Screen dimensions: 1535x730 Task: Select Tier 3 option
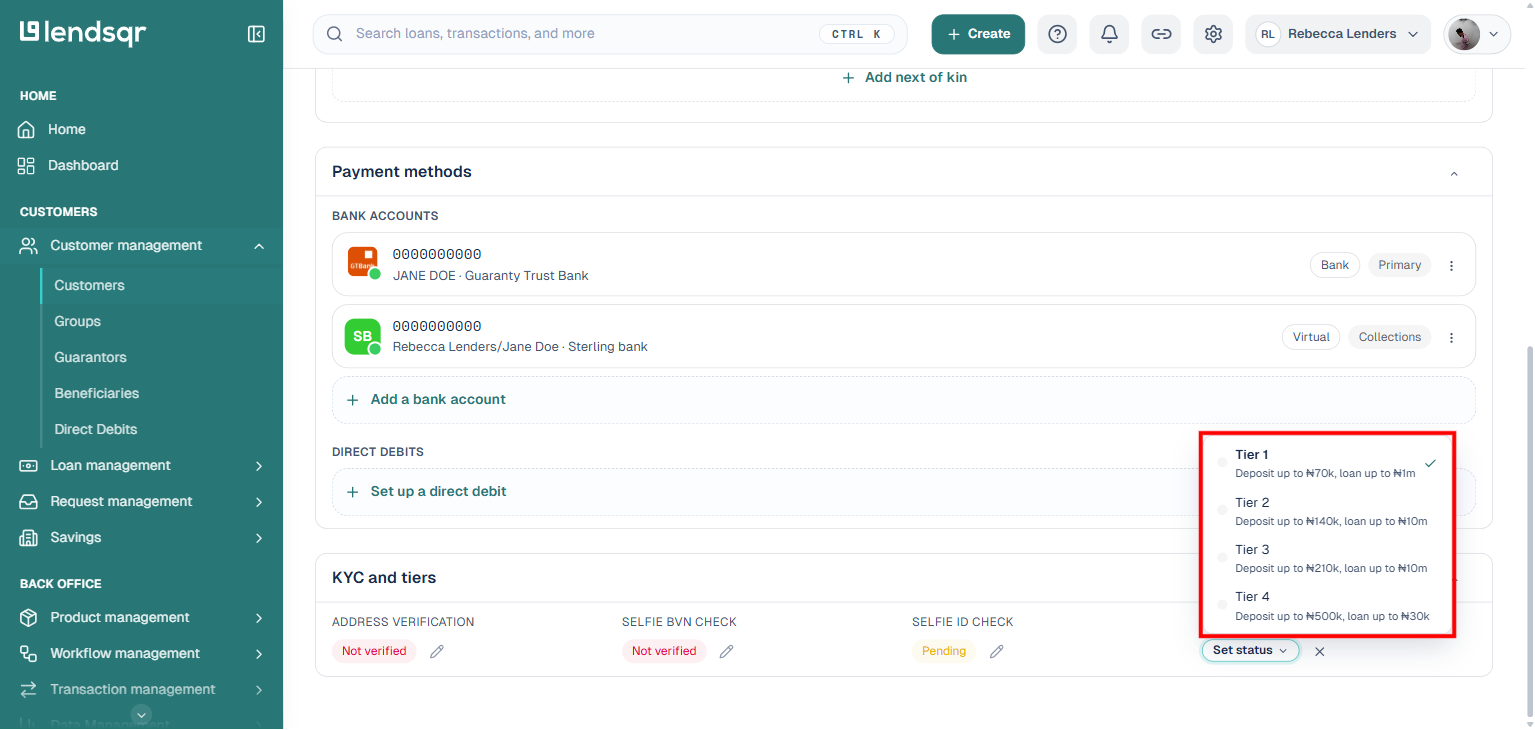point(1327,558)
